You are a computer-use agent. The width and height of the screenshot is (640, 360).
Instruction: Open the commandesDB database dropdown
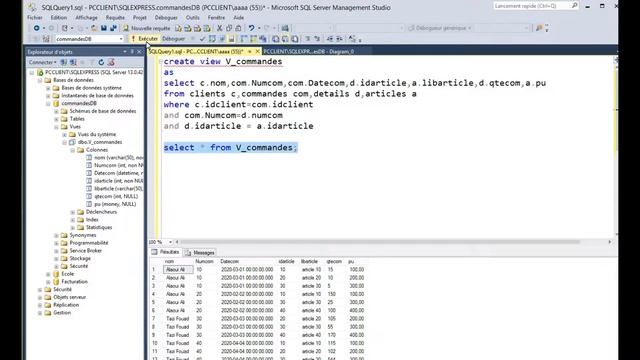click(x=121, y=39)
